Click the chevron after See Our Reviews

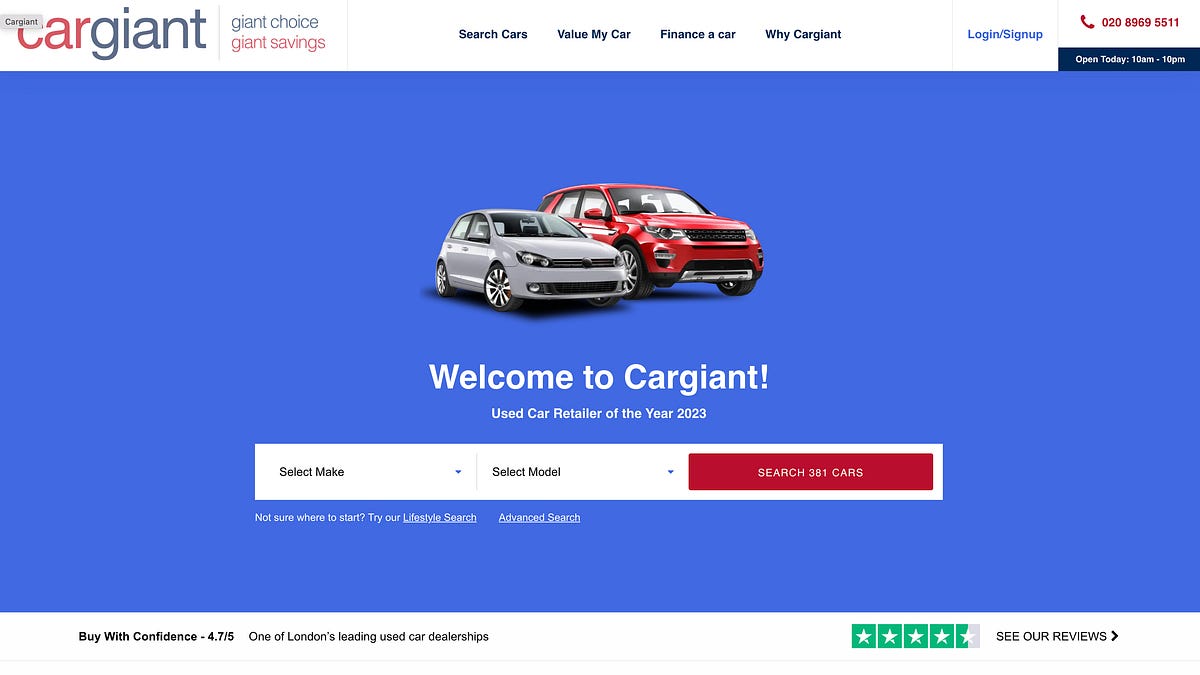[x=1115, y=636]
